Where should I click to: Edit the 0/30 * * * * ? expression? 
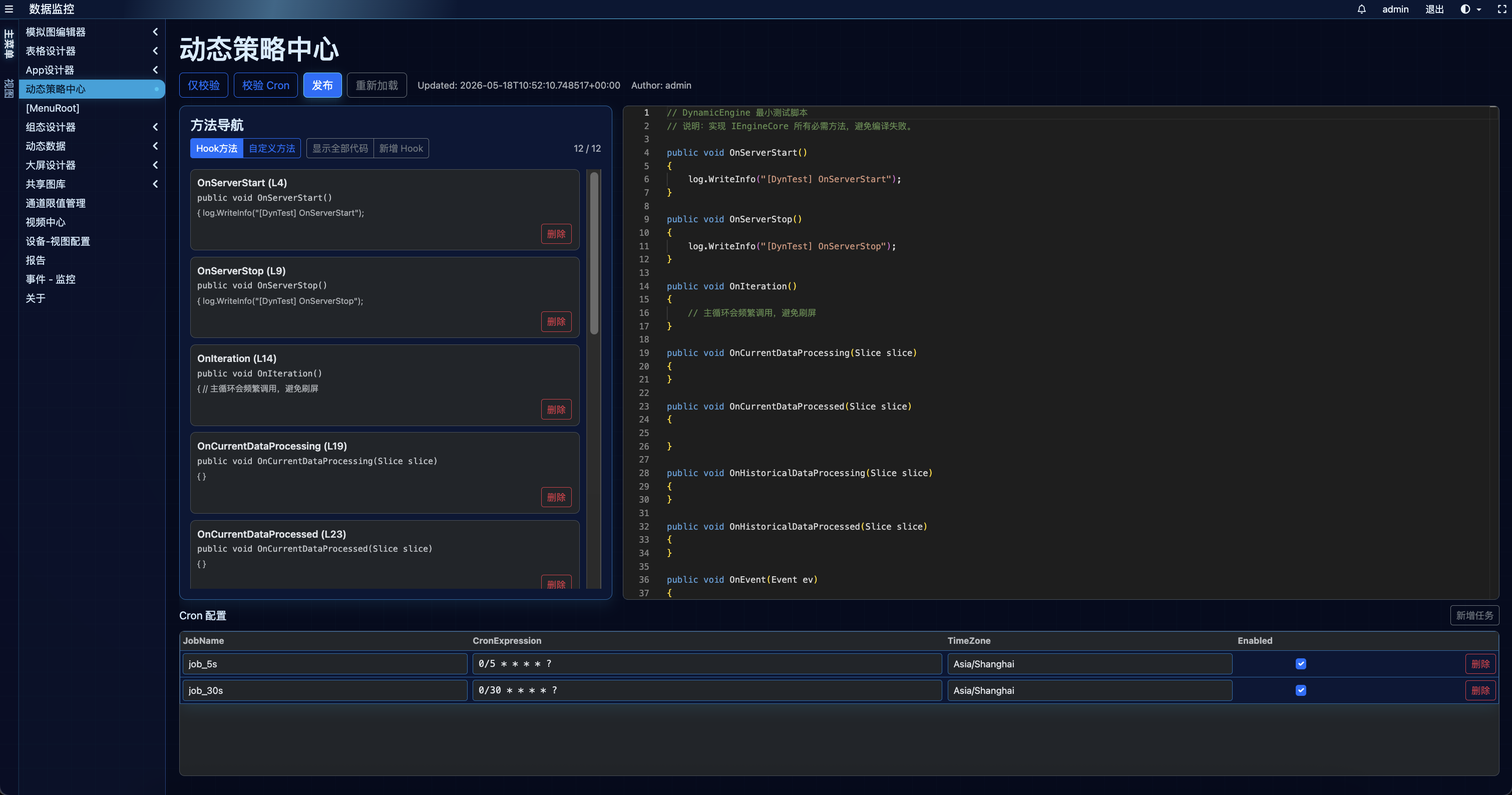707,690
